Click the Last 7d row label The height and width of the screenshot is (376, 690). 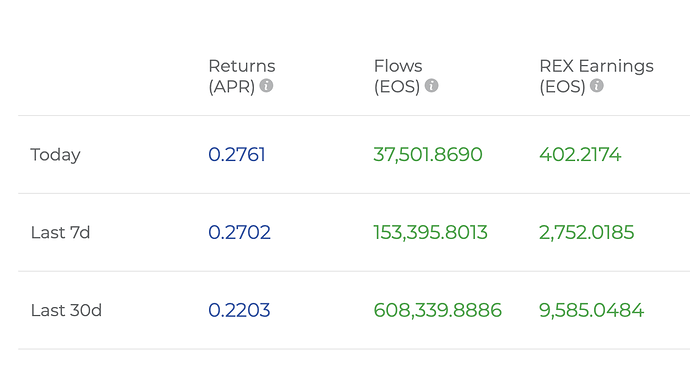(60, 232)
